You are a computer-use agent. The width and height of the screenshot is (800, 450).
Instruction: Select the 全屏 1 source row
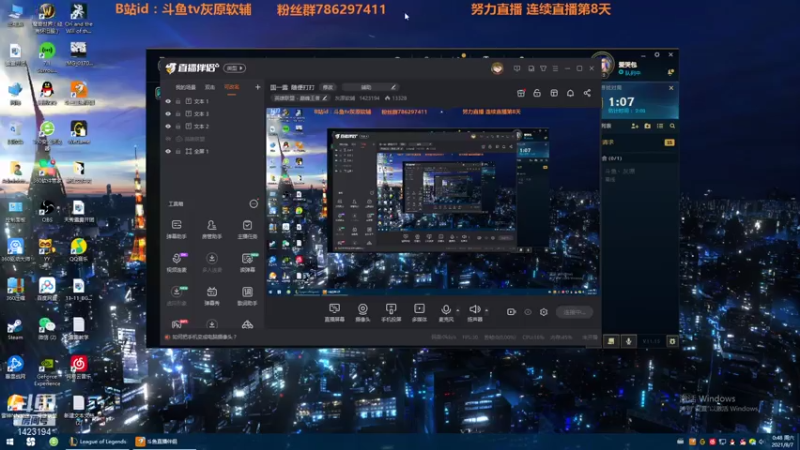tap(212, 152)
